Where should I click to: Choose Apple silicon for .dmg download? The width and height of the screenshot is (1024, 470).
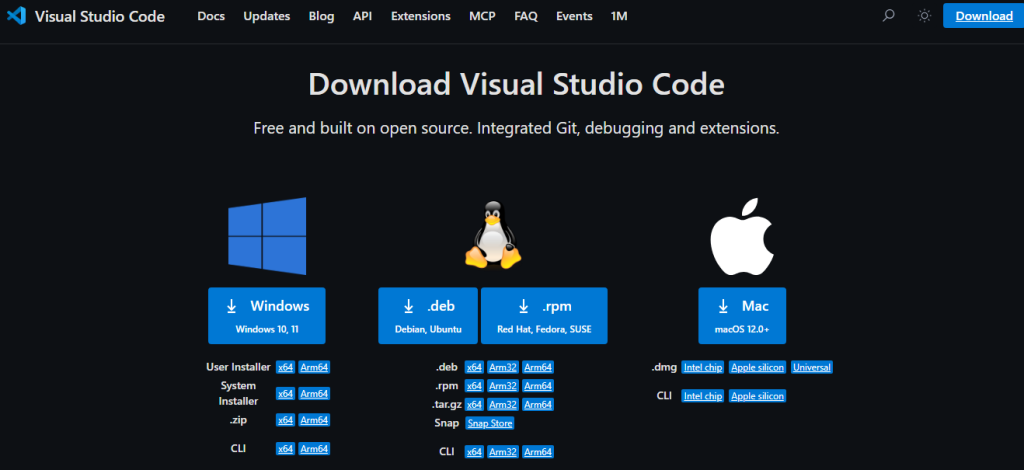click(757, 367)
